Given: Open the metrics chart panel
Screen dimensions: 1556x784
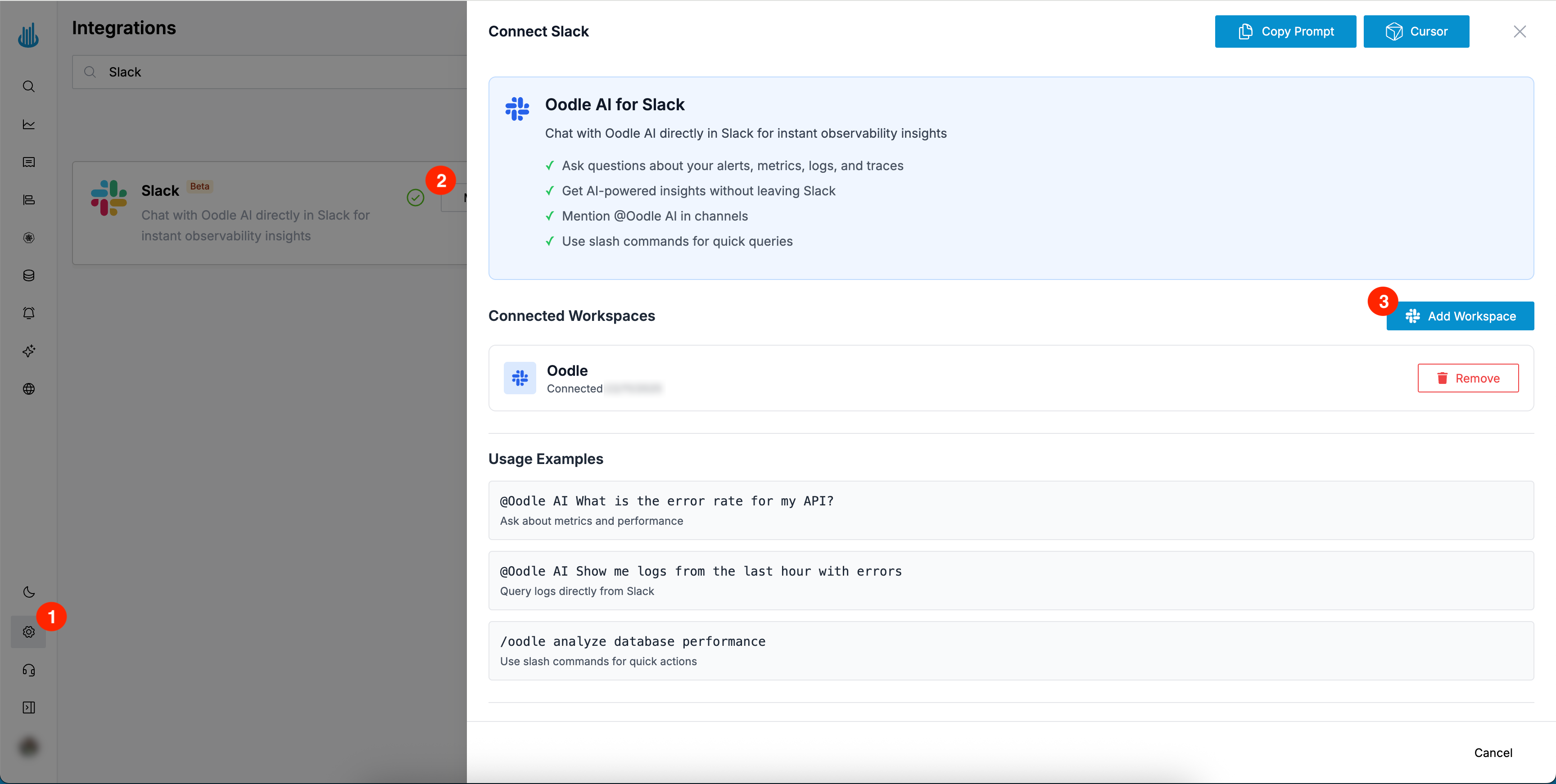Looking at the screenshot, I should coord(28,124).
